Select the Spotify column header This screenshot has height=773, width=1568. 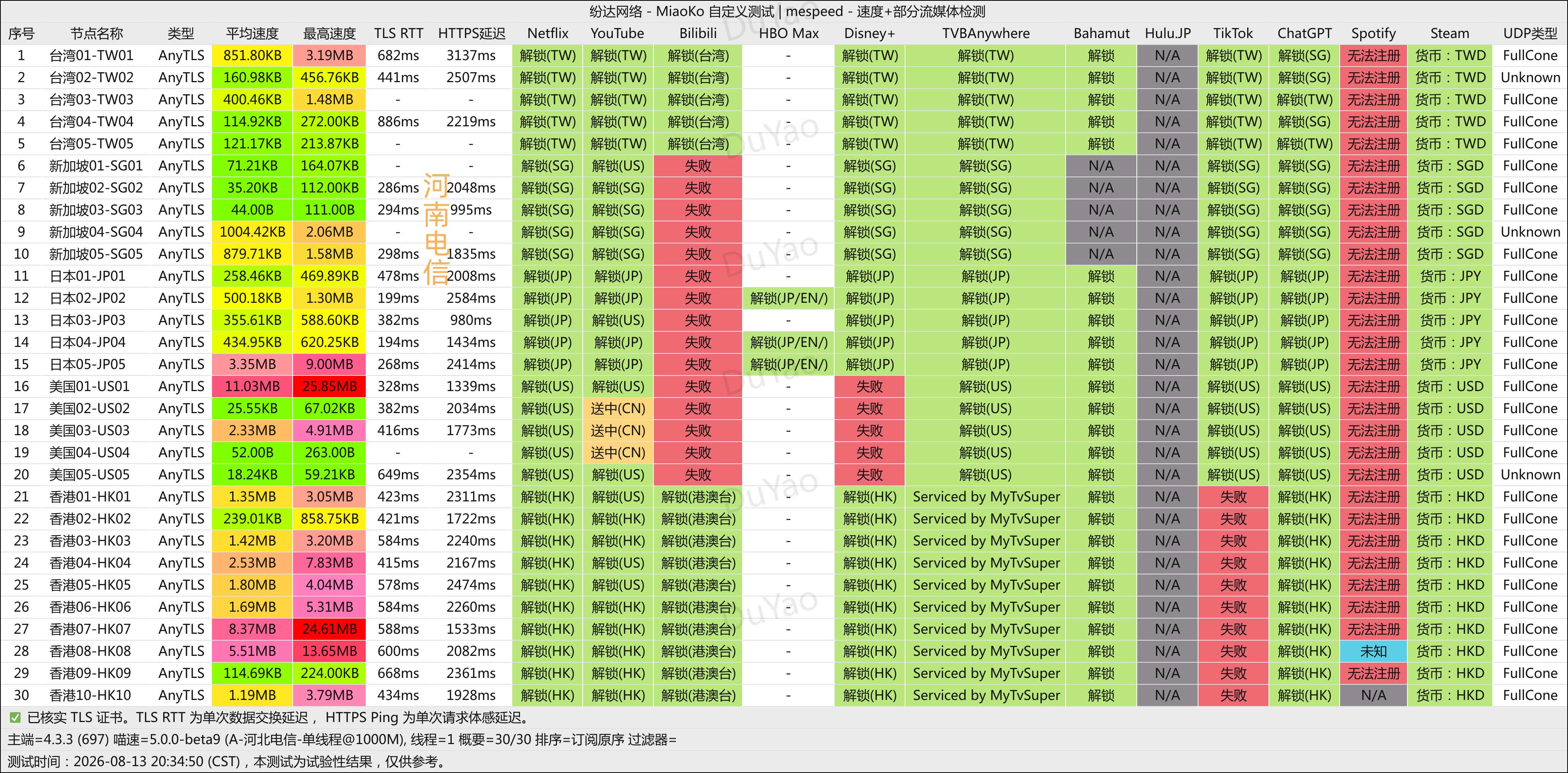click(1373, 33)
